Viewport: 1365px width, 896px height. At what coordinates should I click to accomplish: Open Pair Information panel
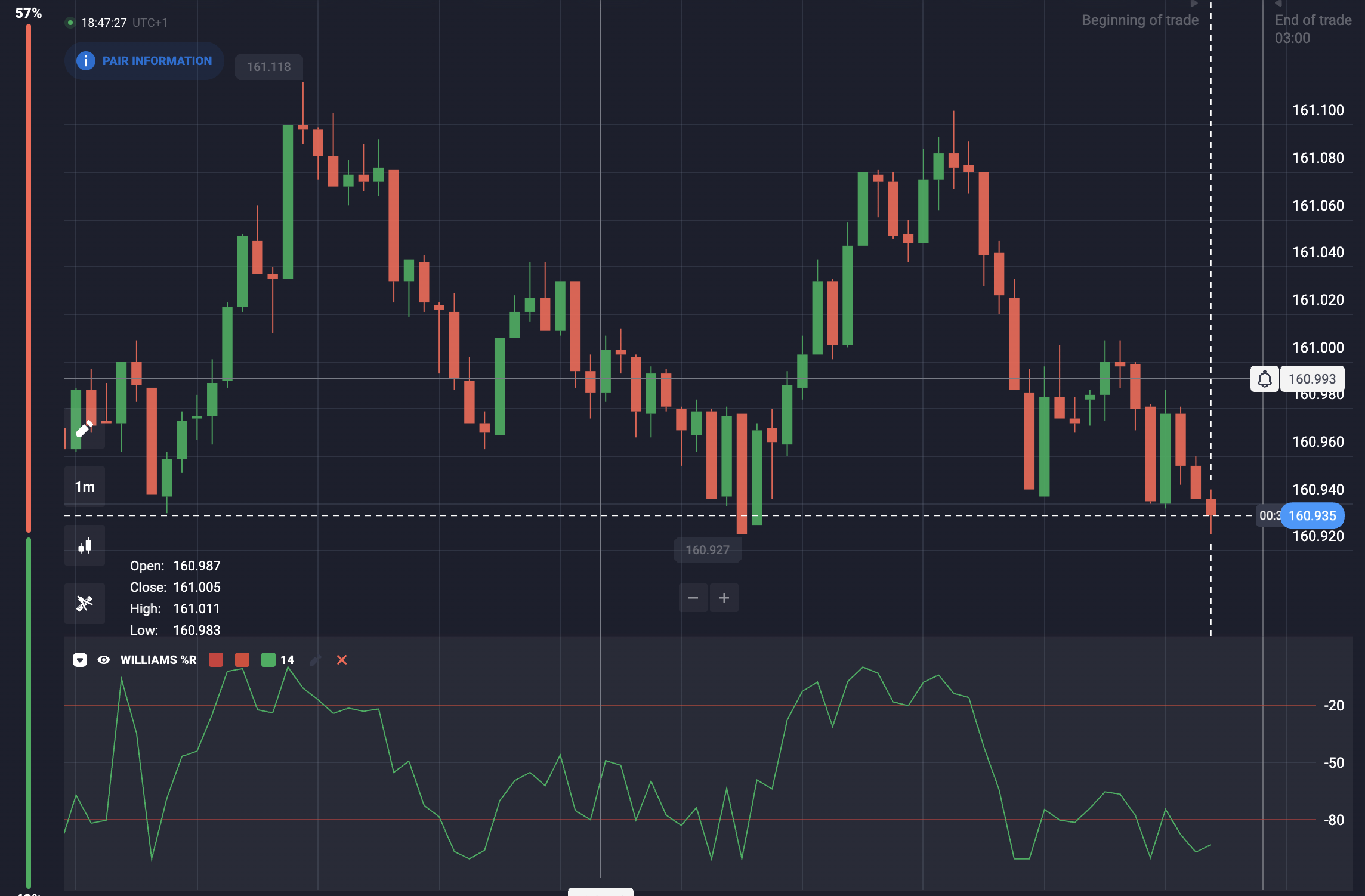pos(144,61)
